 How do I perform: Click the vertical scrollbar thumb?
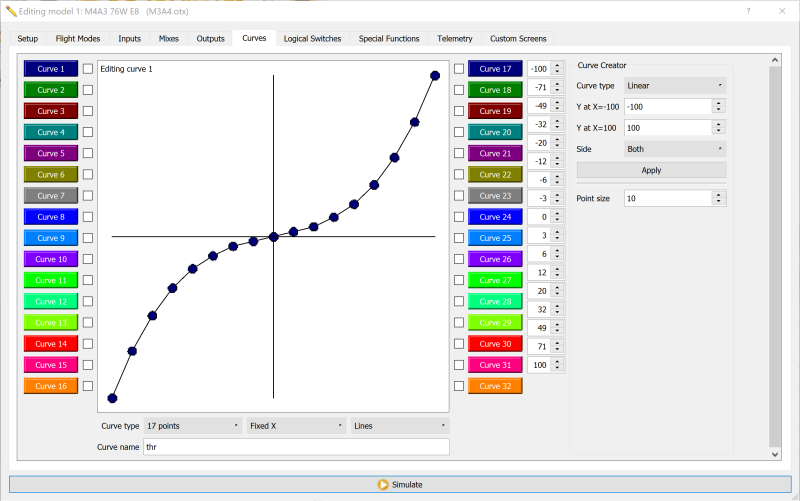coord(775,255)
